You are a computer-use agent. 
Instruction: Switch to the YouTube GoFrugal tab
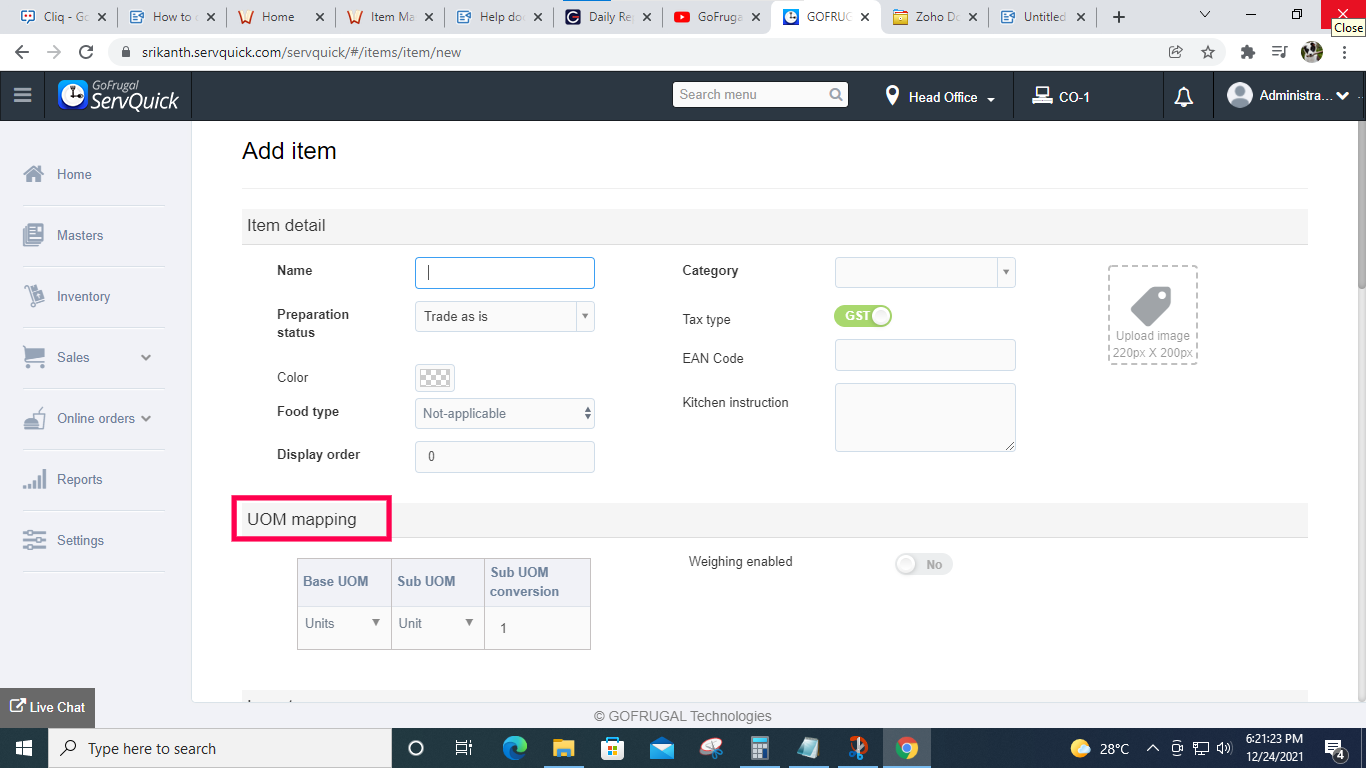click(x=716, y=17)
